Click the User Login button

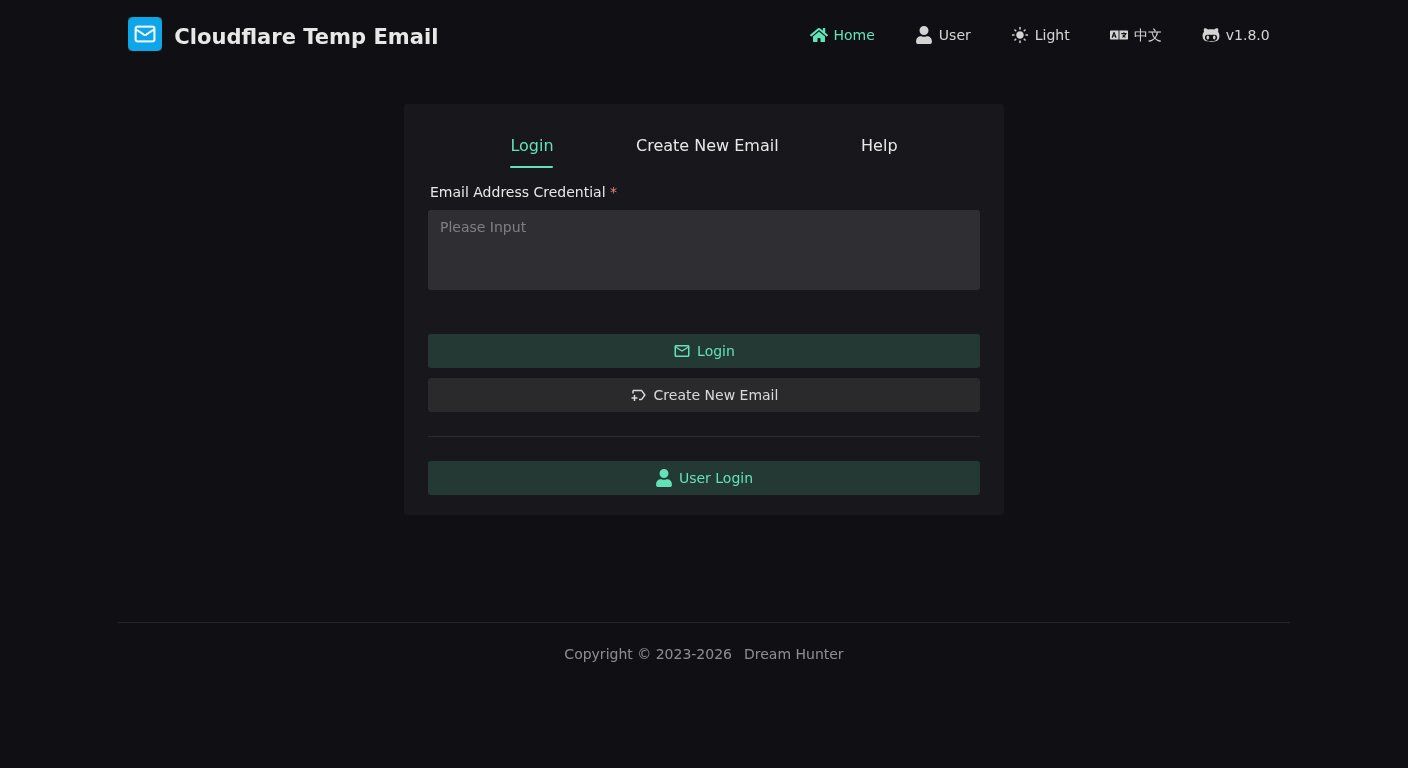pyautogui.click(x=704, y=478)
